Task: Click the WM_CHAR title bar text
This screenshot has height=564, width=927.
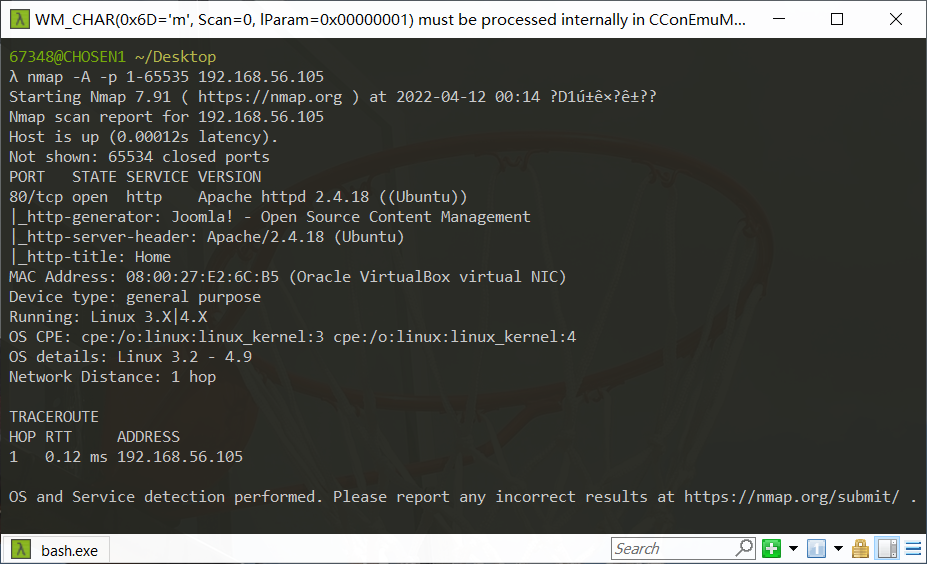Action: pos(390,20)
